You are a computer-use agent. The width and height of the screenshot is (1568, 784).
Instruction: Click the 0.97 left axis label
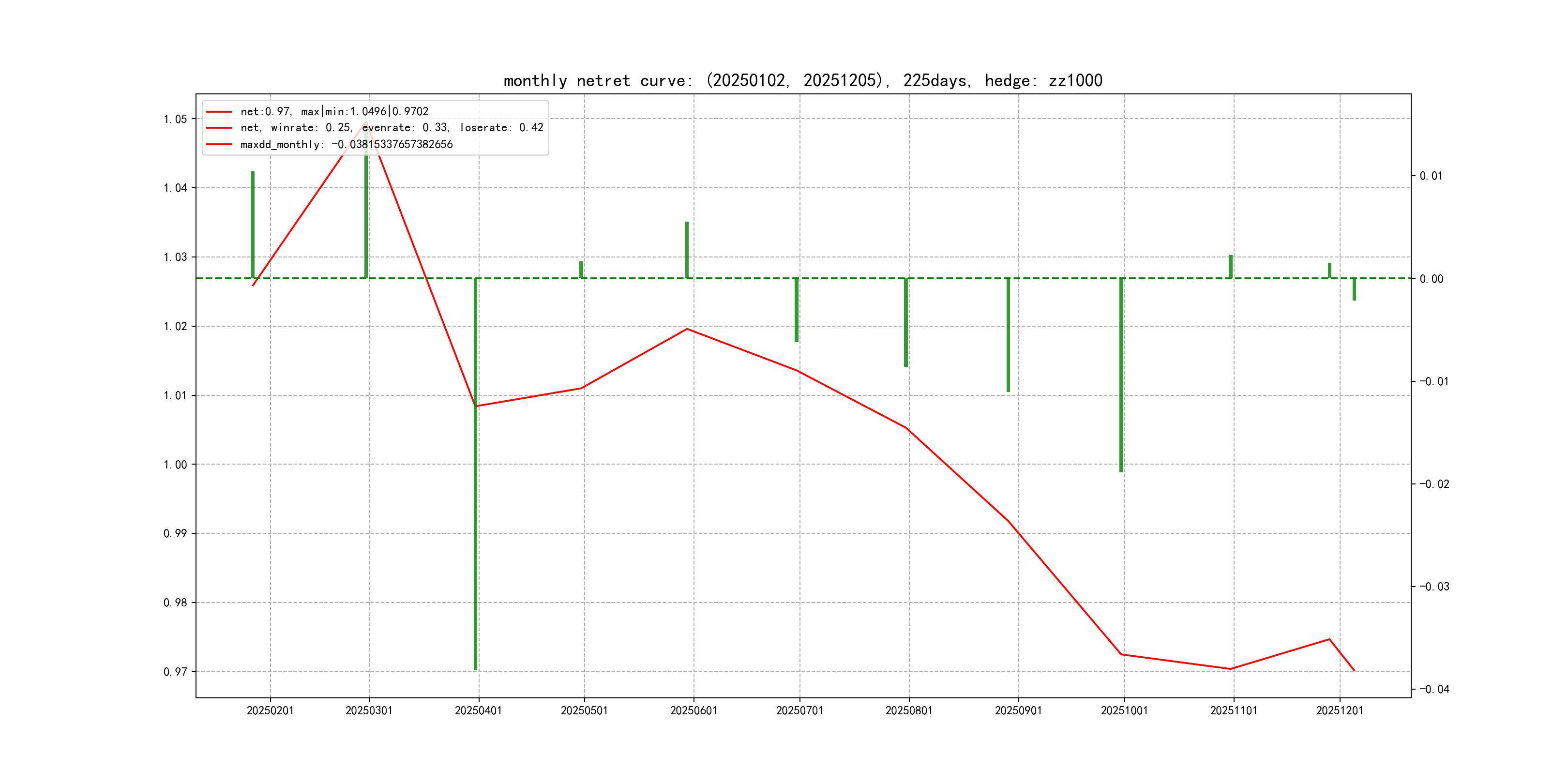pyautogui.click(x=175, y=672)
